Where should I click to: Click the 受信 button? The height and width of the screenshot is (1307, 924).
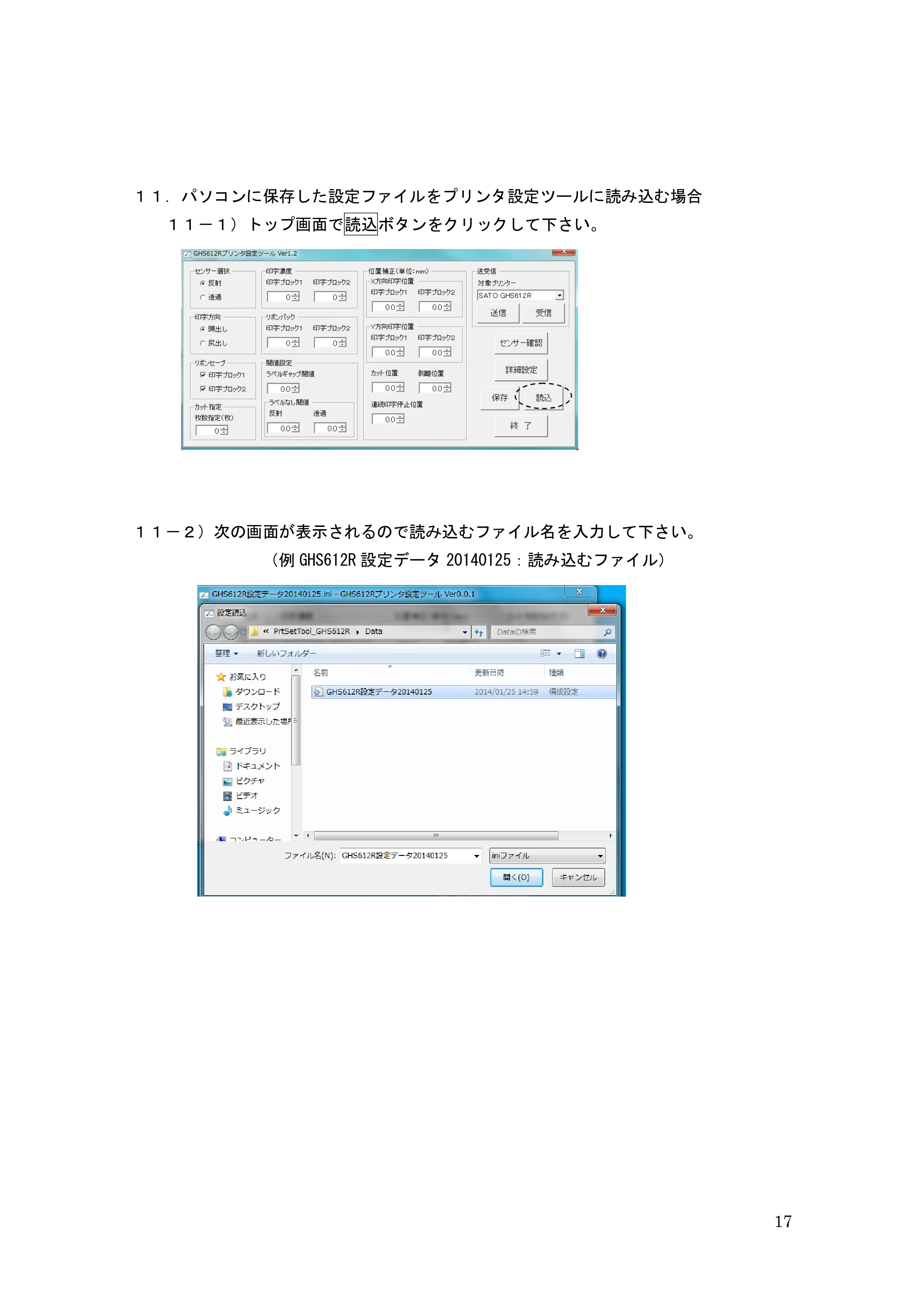[543, 313]
